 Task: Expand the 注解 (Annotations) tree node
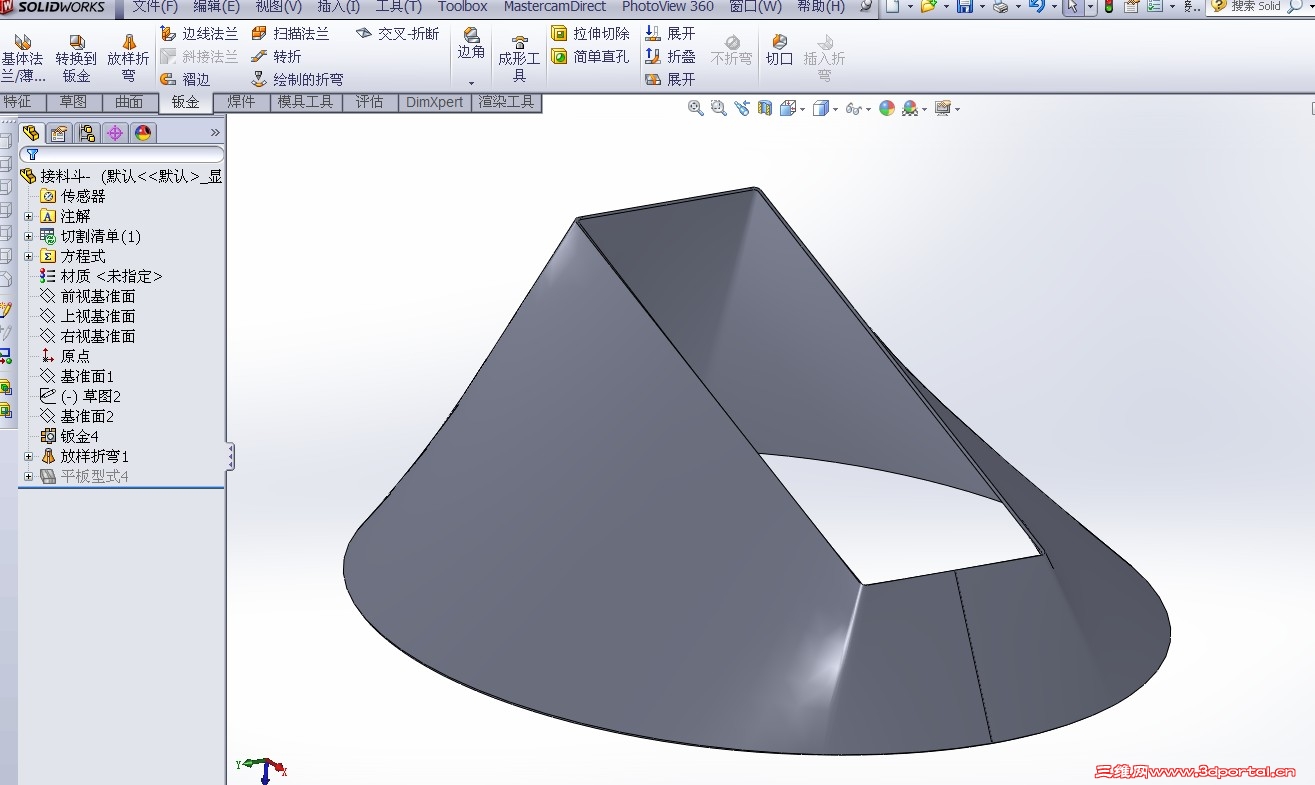tap(28, 216)
